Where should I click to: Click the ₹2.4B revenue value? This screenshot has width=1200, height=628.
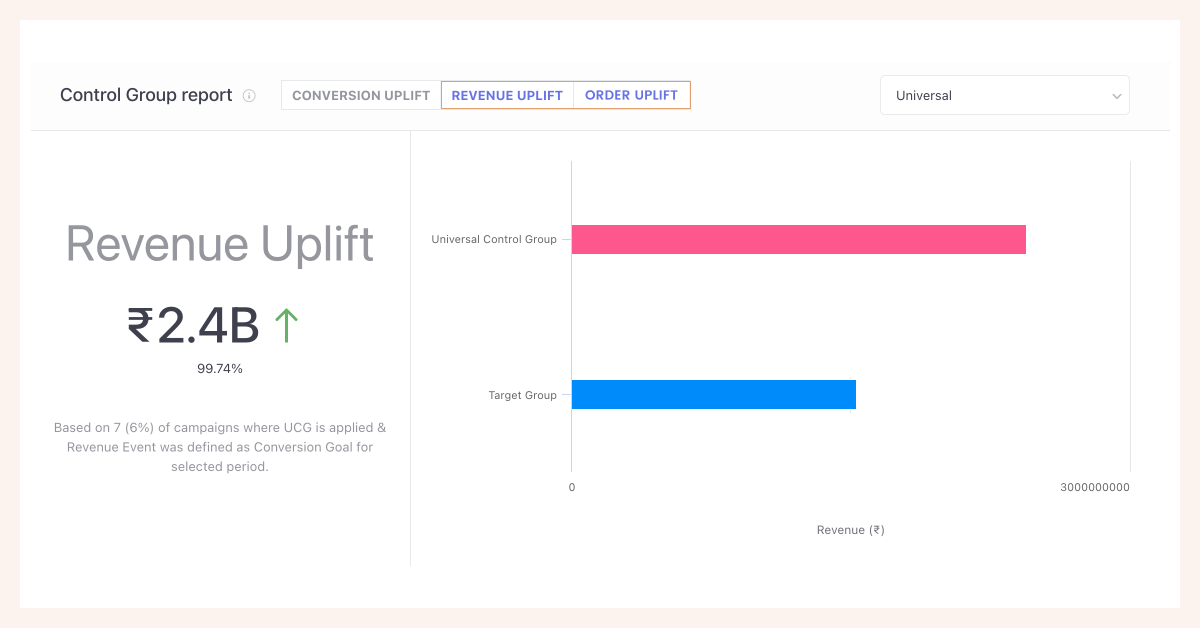click(193, 326)
